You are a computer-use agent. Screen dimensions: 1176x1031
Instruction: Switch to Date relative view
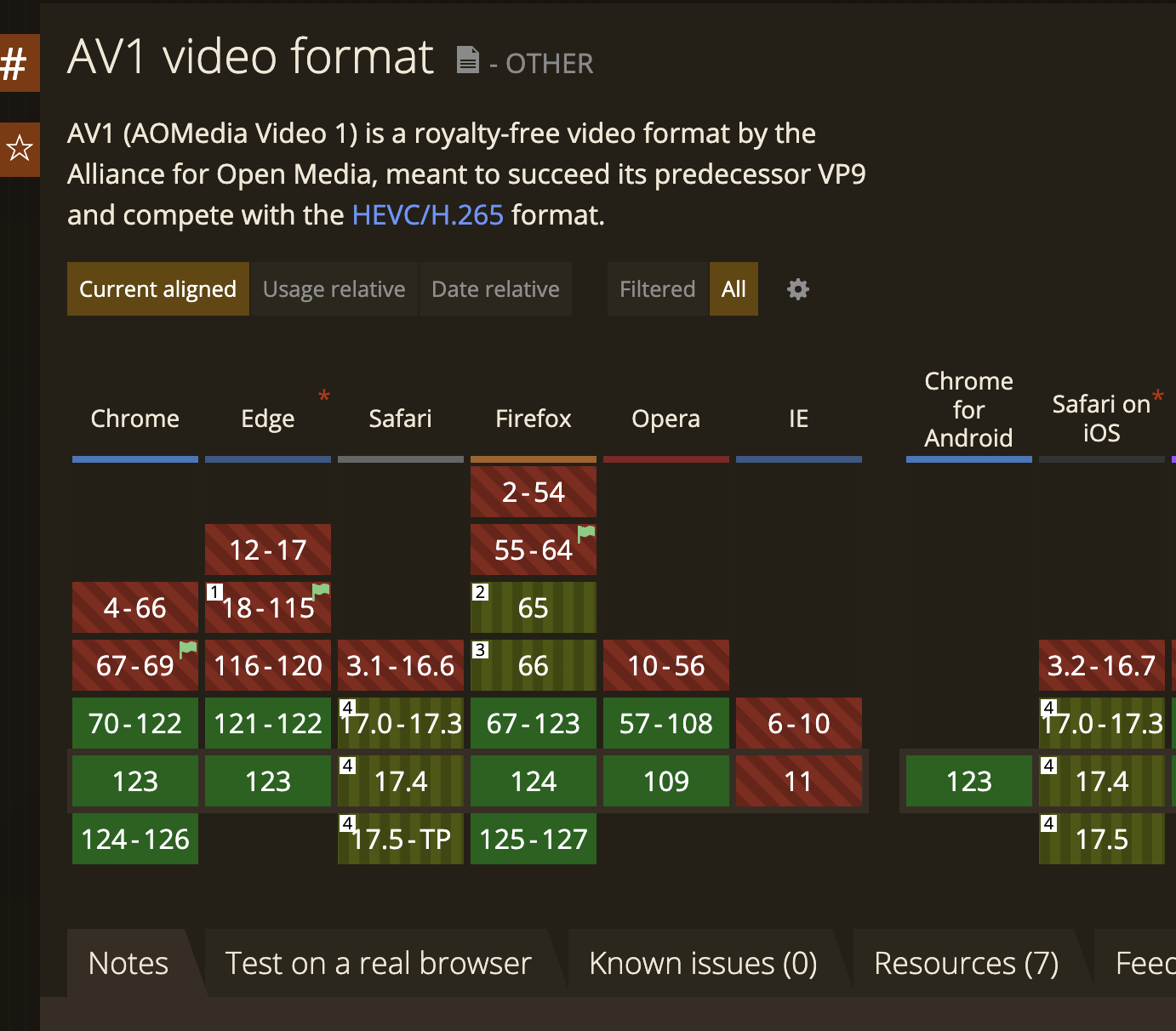point(495,289)
